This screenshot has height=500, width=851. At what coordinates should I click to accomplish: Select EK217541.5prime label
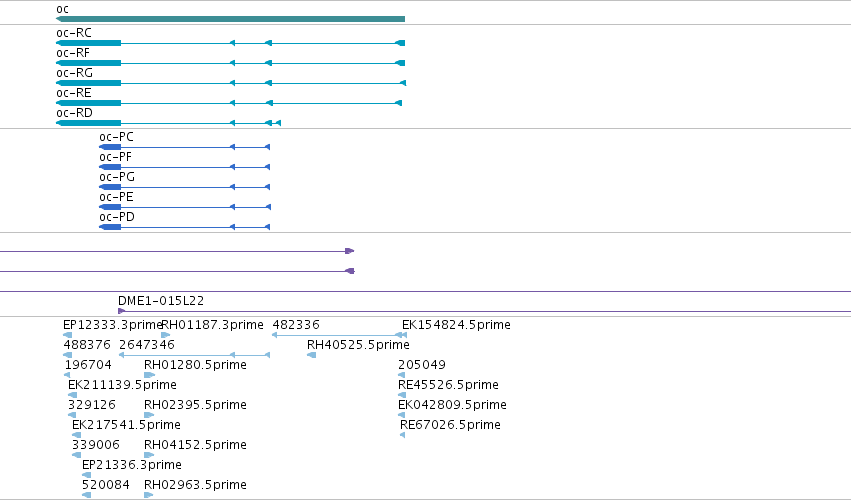(126, 426)
